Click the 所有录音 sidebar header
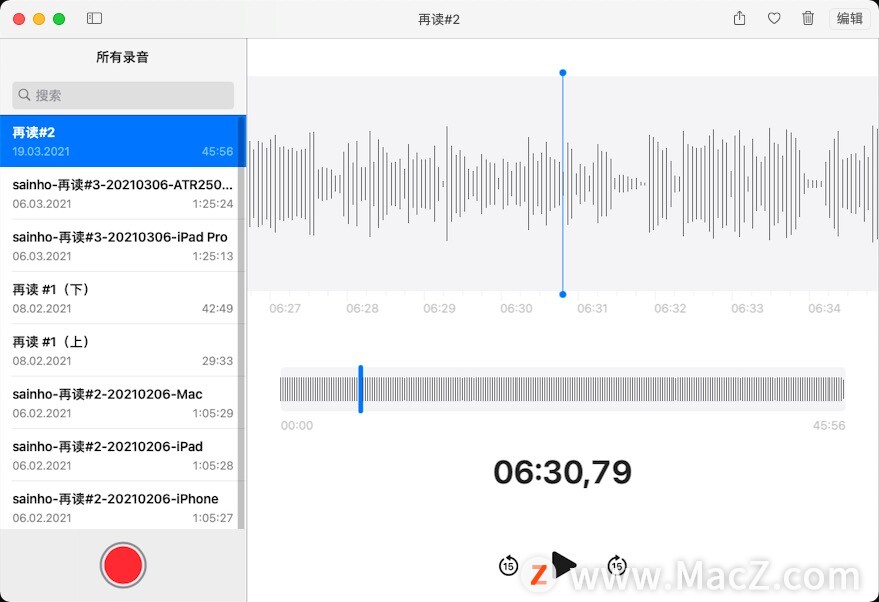 pos(122,57)
